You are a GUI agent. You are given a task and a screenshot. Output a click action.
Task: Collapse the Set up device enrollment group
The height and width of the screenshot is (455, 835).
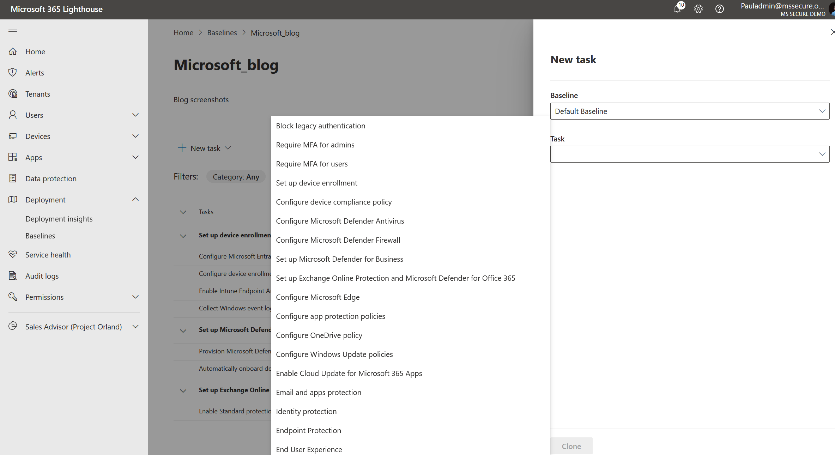point(183,235)
